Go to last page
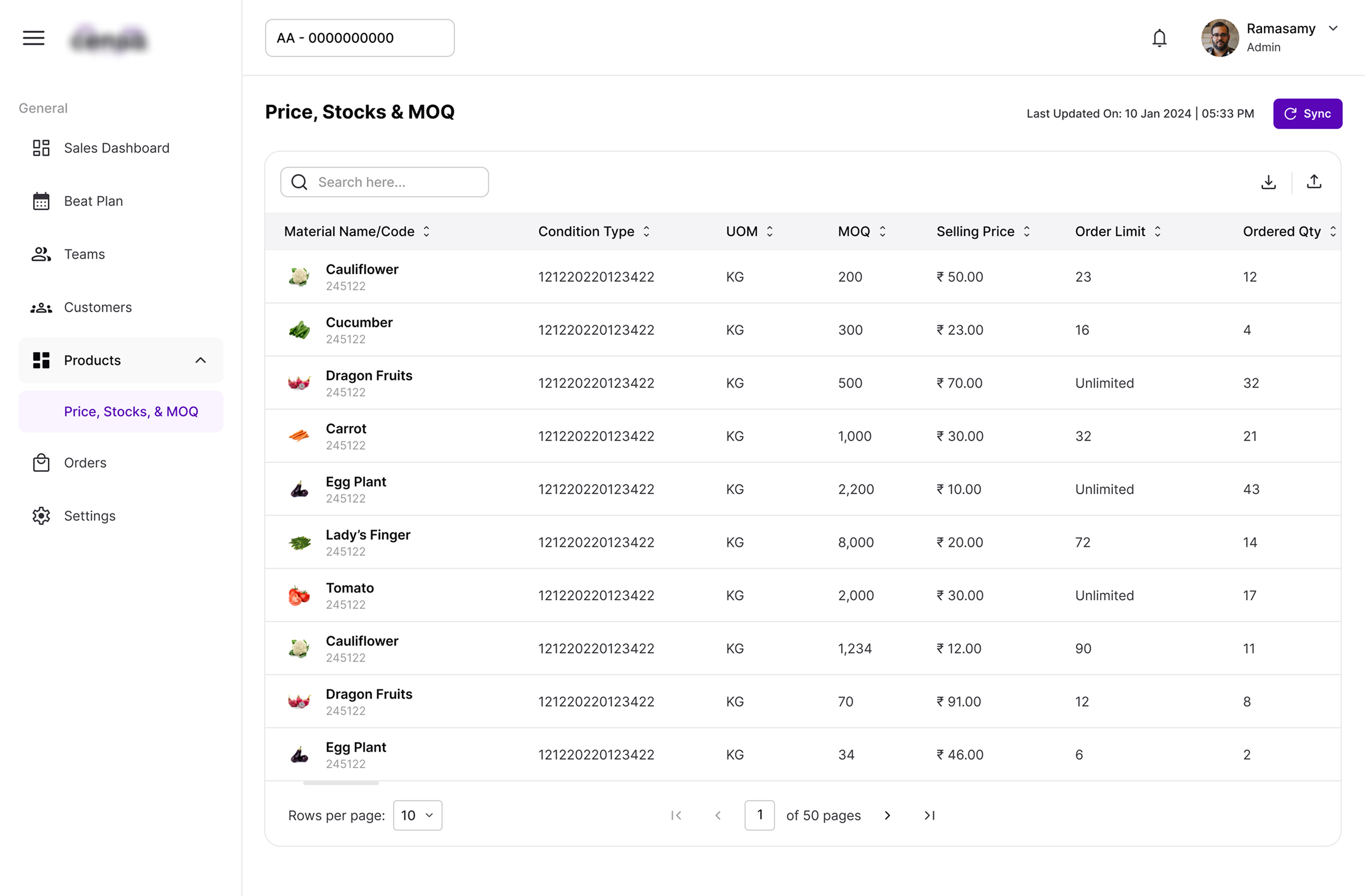Image resolution: width=1365 pixels, height=896 pixels. coord(929,815)
